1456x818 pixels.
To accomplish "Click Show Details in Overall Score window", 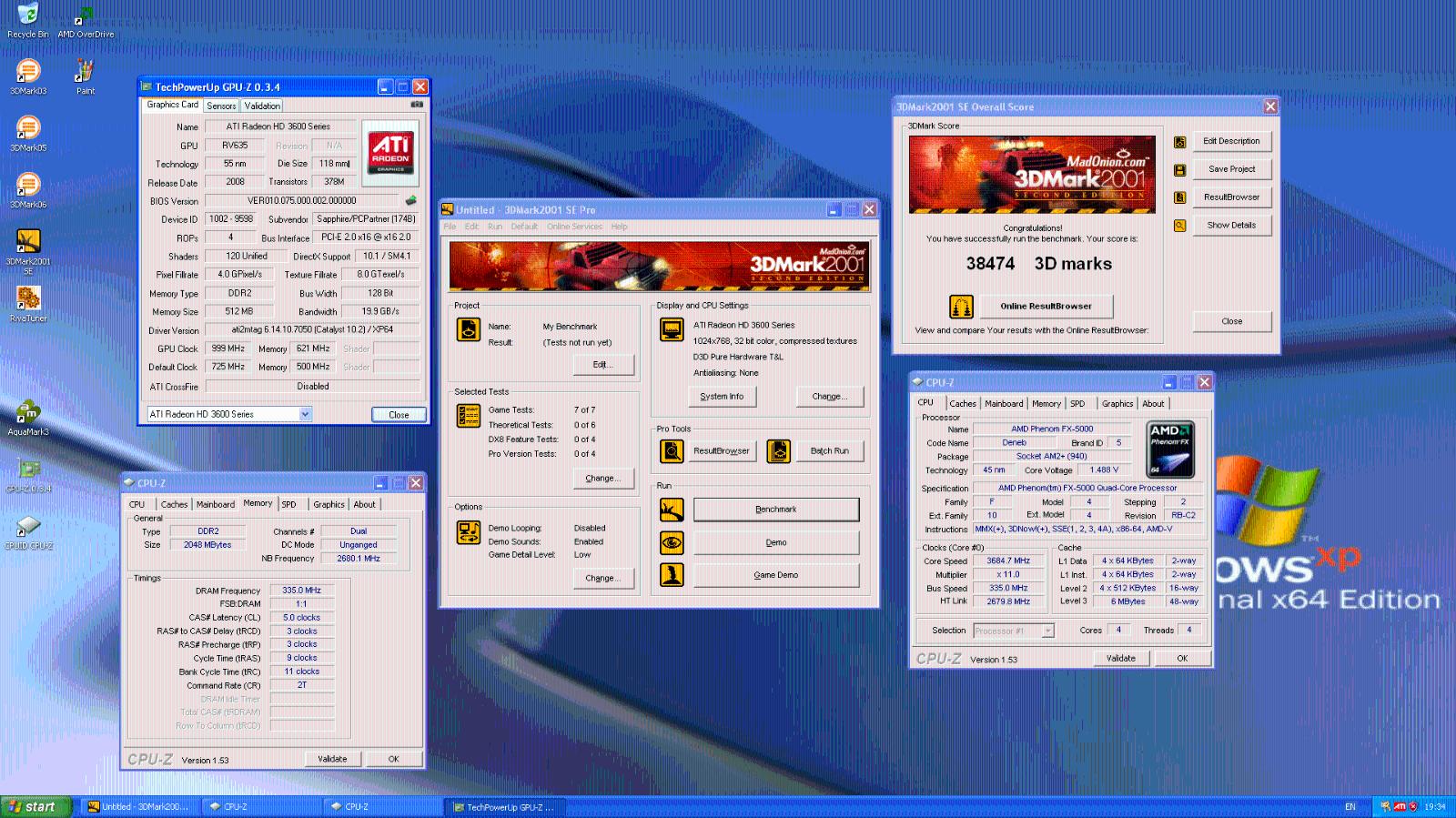I will (x=1231, y=226).
